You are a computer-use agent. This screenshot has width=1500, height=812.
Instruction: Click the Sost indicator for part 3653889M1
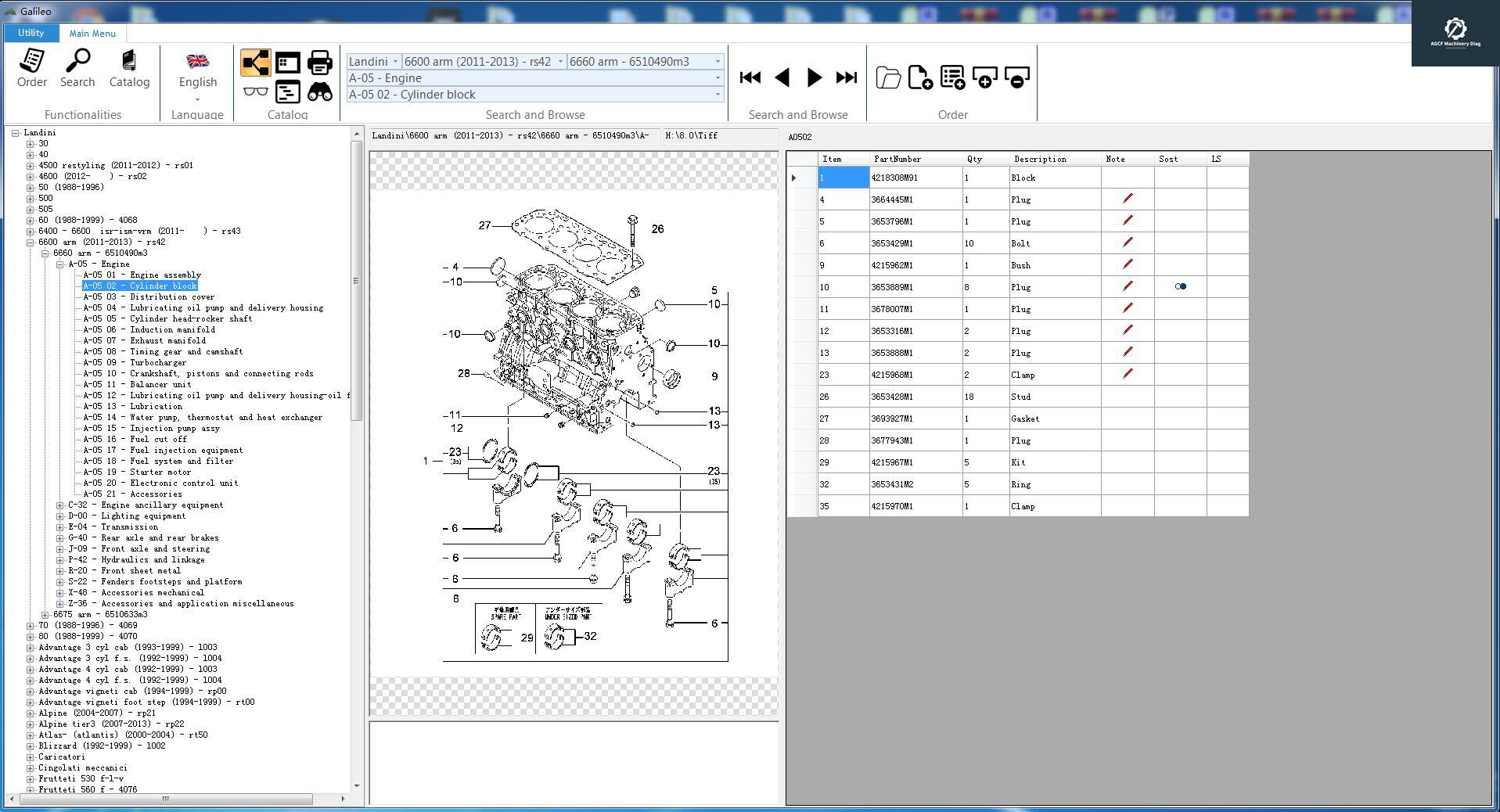click(x=1180, y=286)
